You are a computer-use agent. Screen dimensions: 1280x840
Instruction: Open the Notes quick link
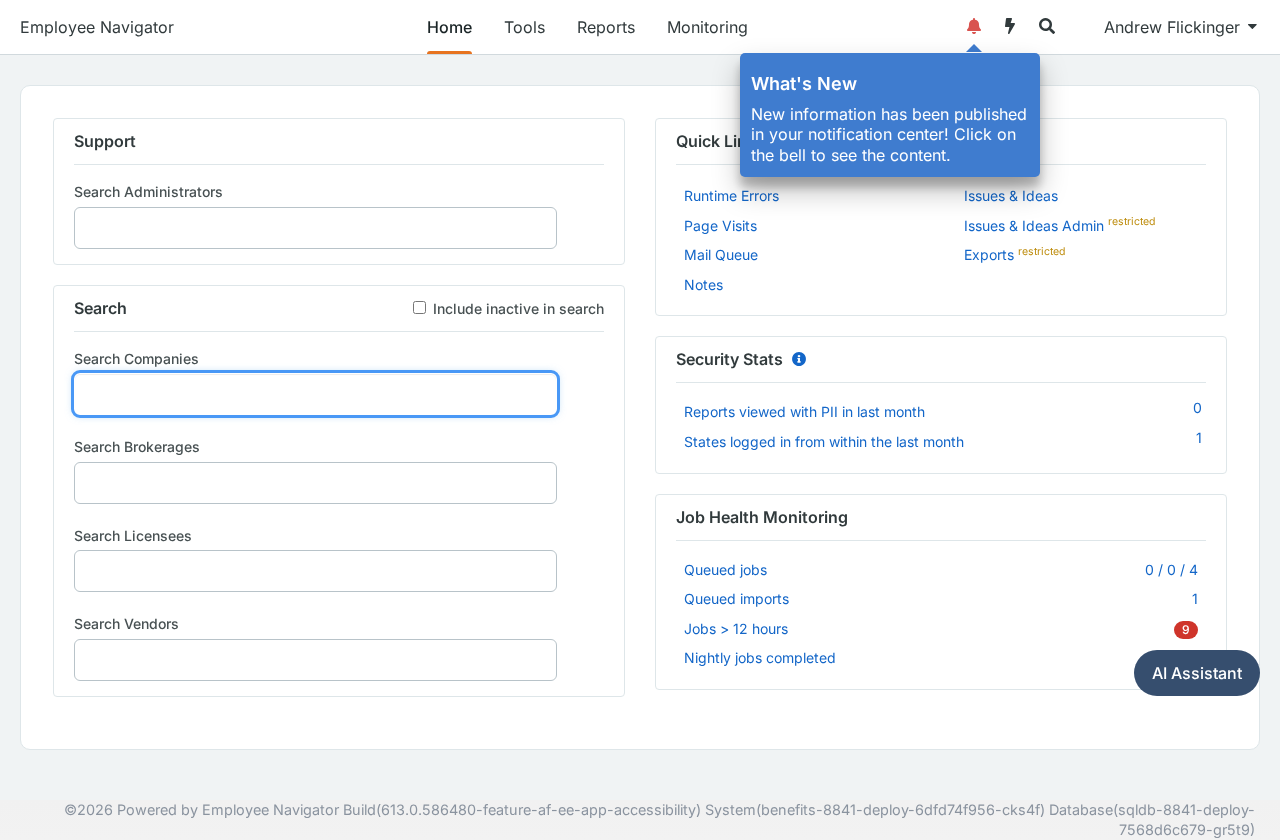(x=703, y=285)
